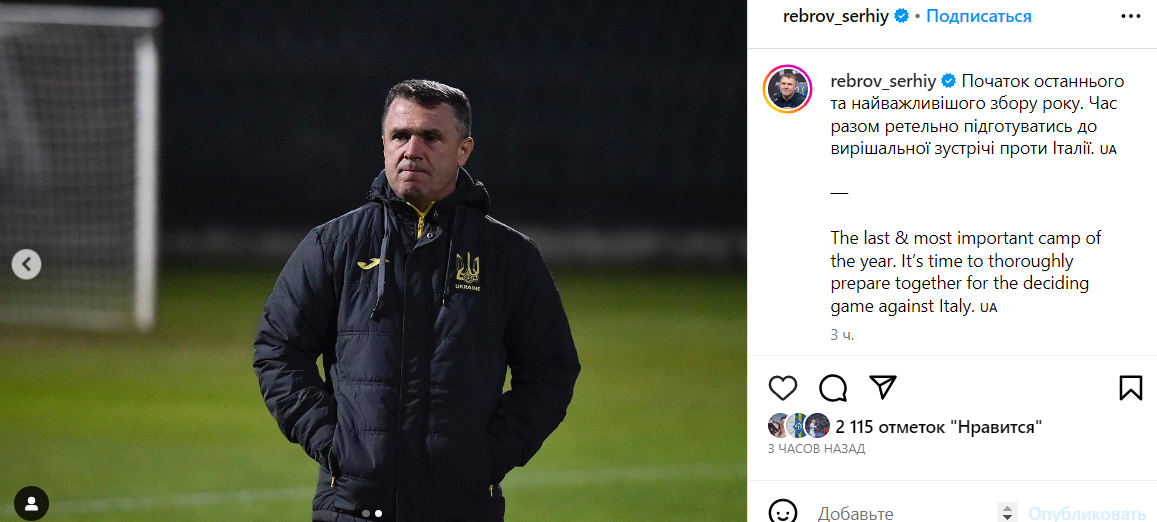Image resolution: width=1157 pixels, height=522 pixels.
Task: Click the Опубликовать post comment button
Action: point(1086,513)
